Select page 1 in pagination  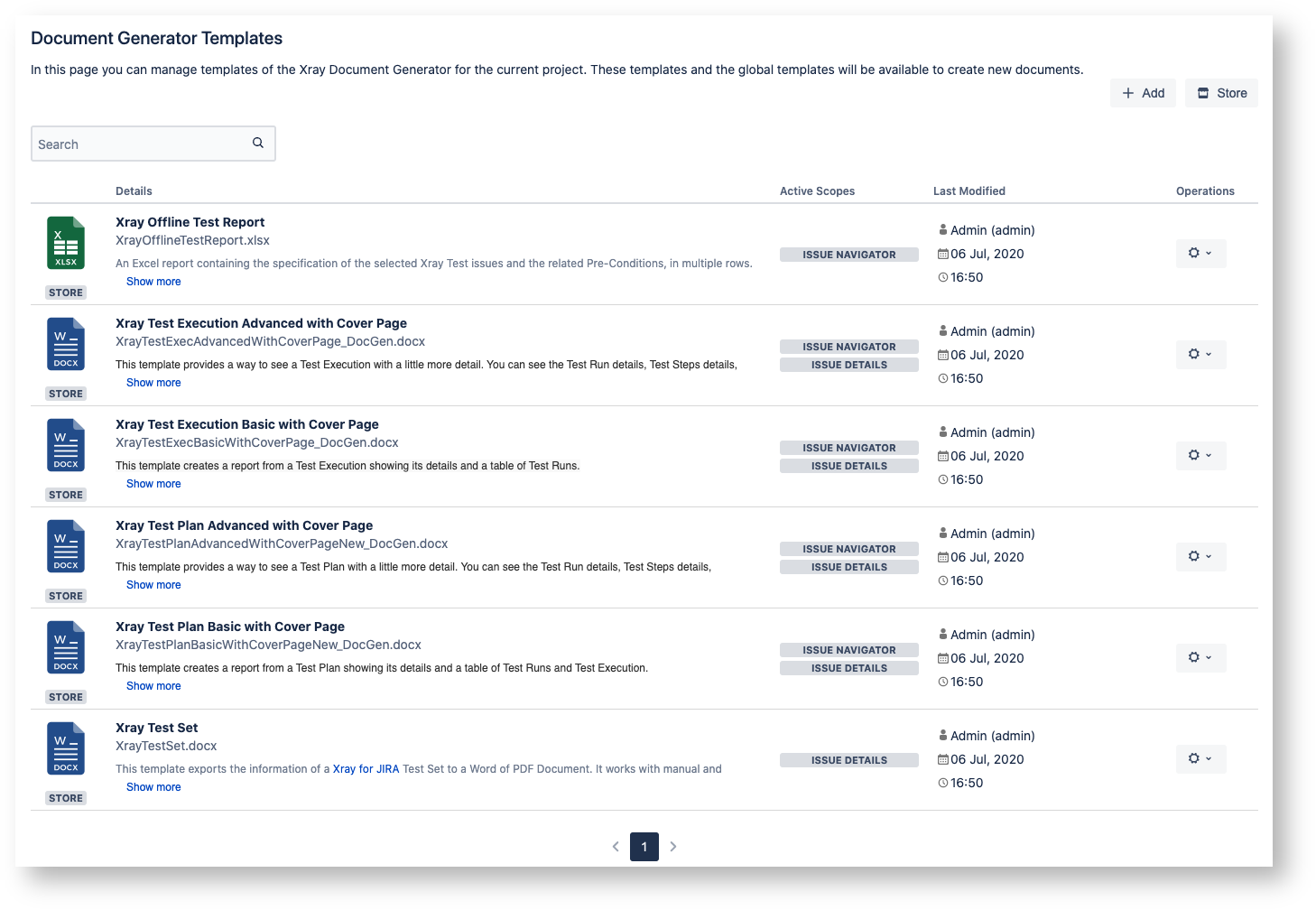coord(644,847)
